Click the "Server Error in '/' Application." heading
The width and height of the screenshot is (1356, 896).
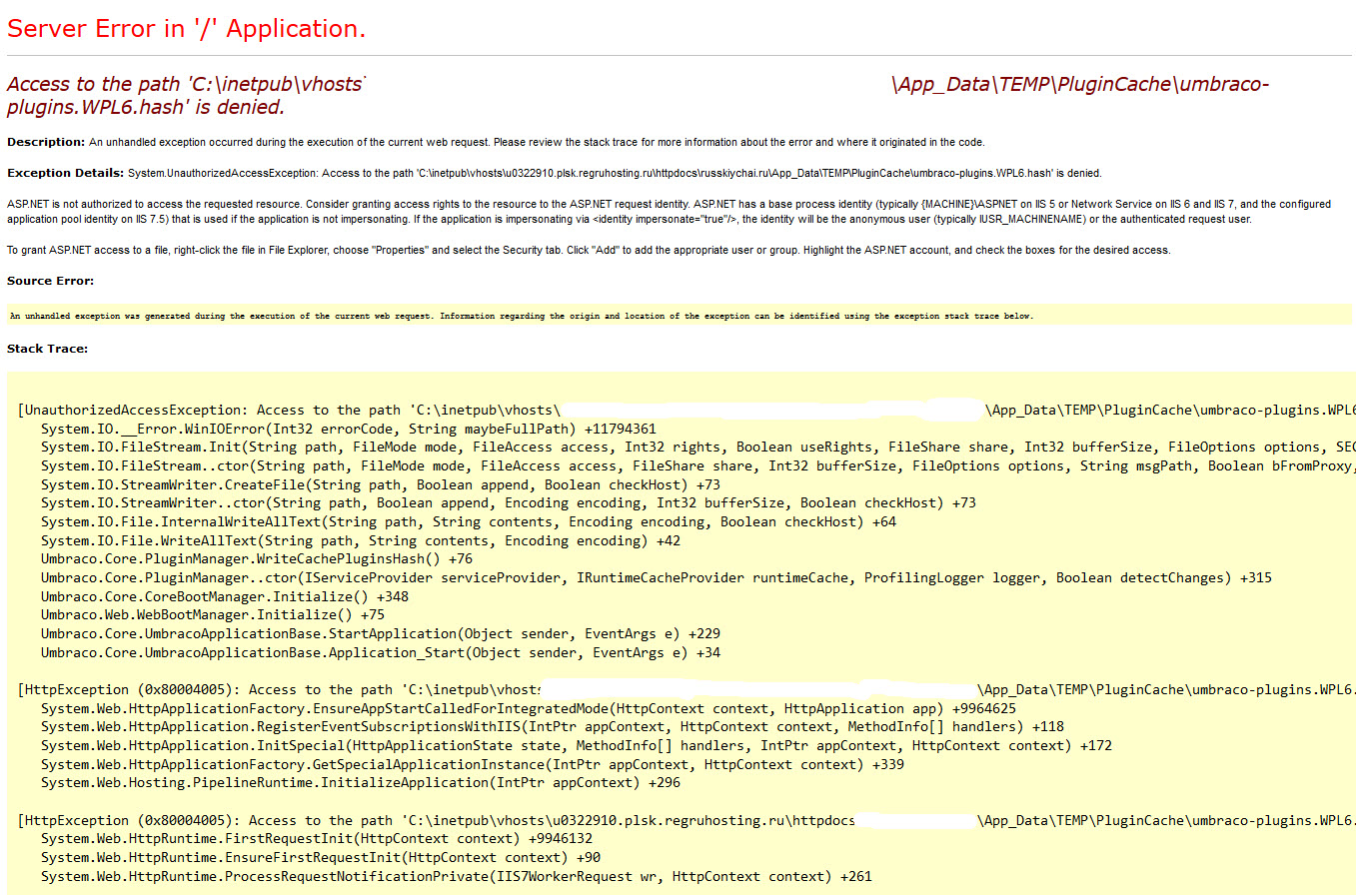tap(186, 29)
